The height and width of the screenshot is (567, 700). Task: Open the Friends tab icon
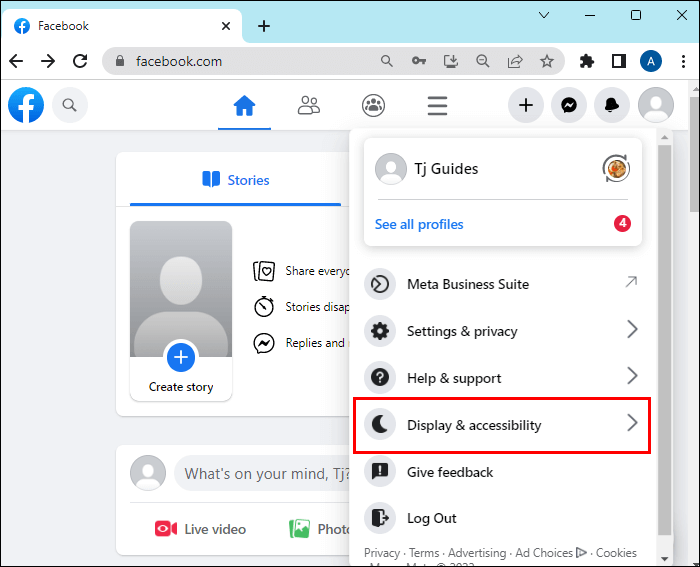coord(308,106)
